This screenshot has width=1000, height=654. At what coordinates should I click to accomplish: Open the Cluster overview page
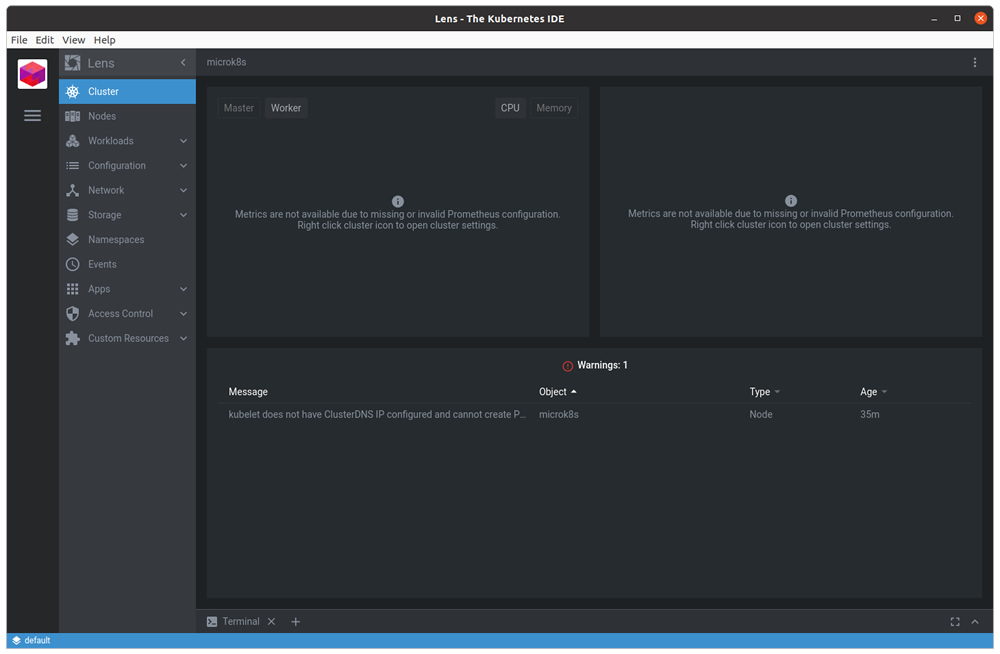click(x=128, y=91)
